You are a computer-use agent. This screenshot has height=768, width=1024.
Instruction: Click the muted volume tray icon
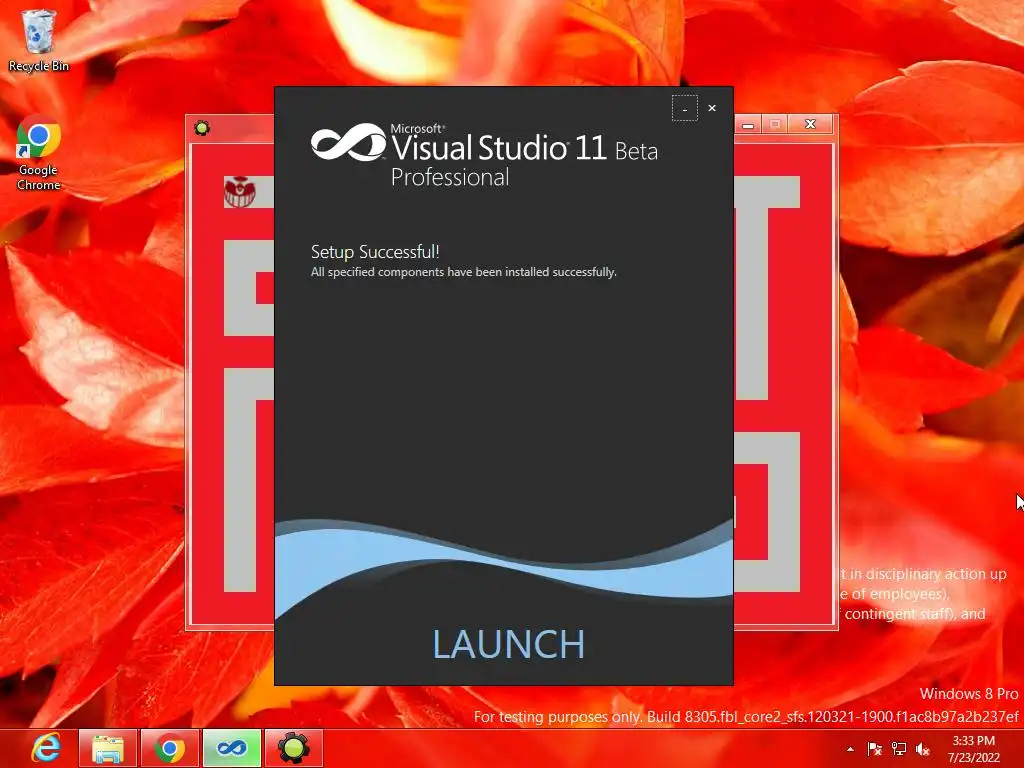pyautogui.click(x=923, y=749)
